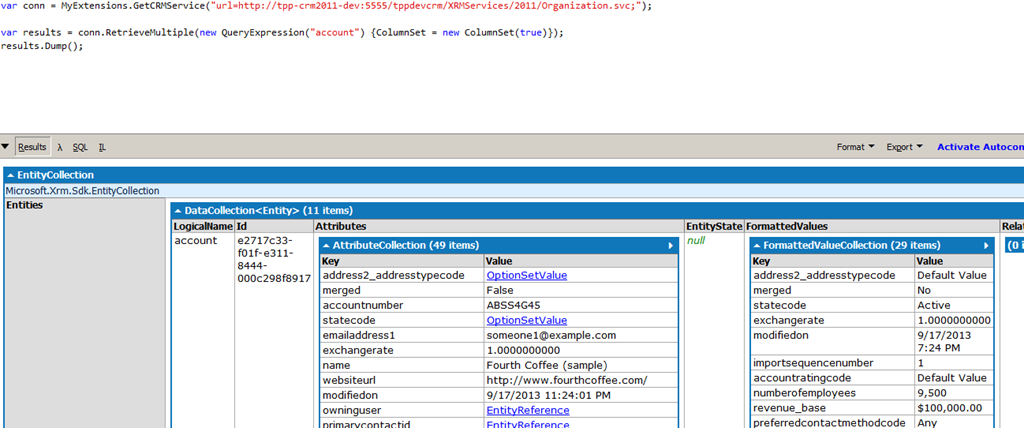Click the websiteurl http://www.fourthcoffee.com/ value

[566, 380]
